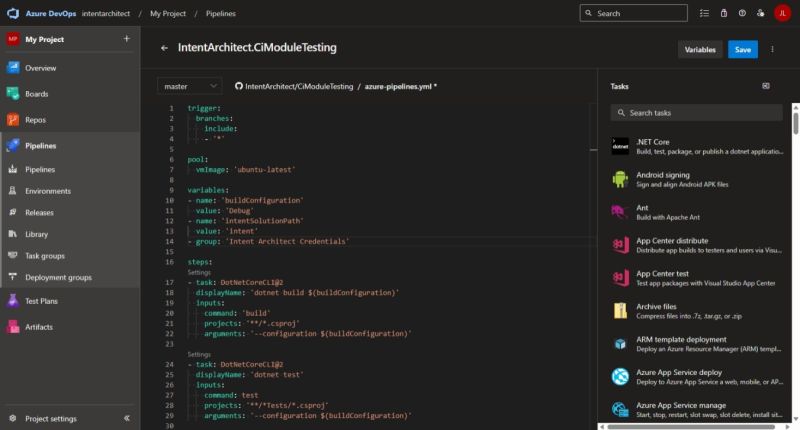800x430 pixels.
Task: Select the Azure App Service deploy task
Action: pyautogui.click(x=696, y=376)
